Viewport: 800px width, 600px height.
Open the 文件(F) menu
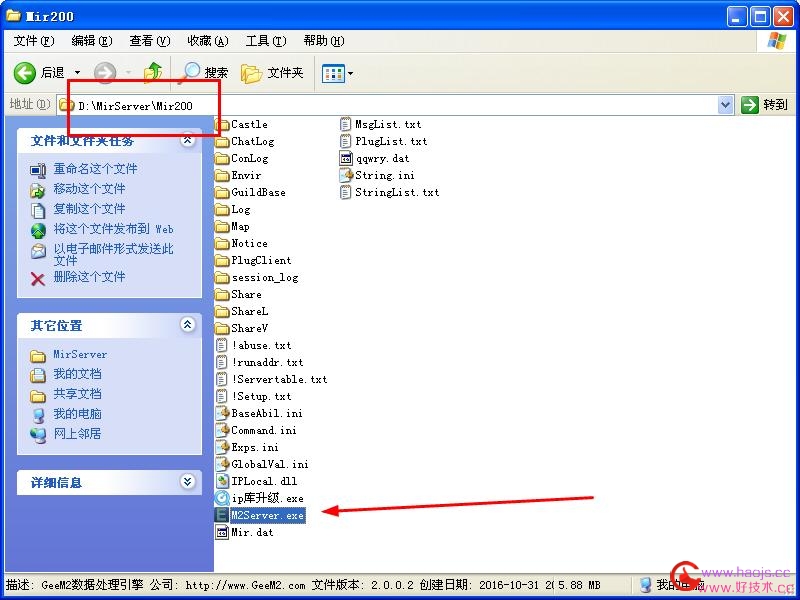34,41
